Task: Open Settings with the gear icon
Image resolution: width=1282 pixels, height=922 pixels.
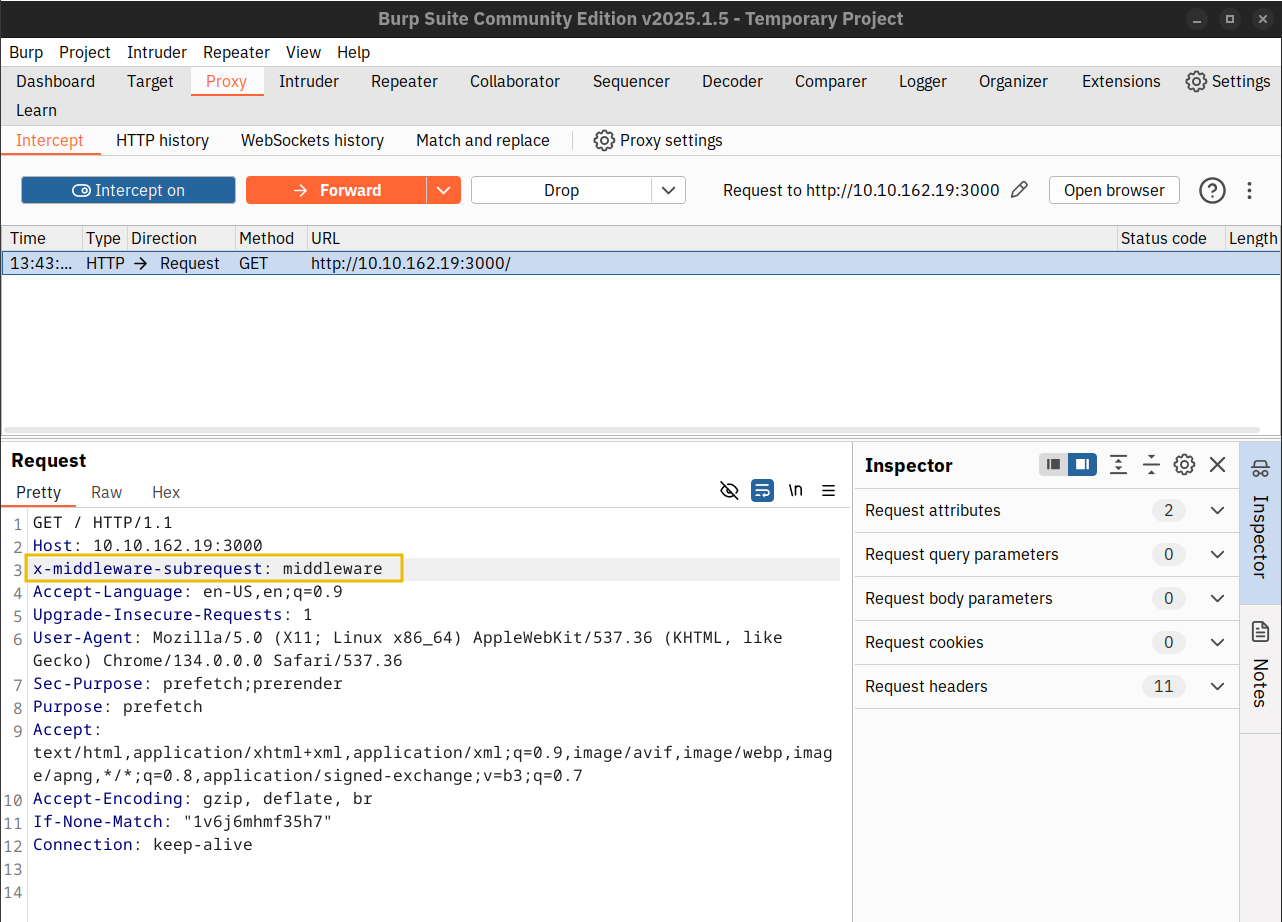Action: point(1228,81)
